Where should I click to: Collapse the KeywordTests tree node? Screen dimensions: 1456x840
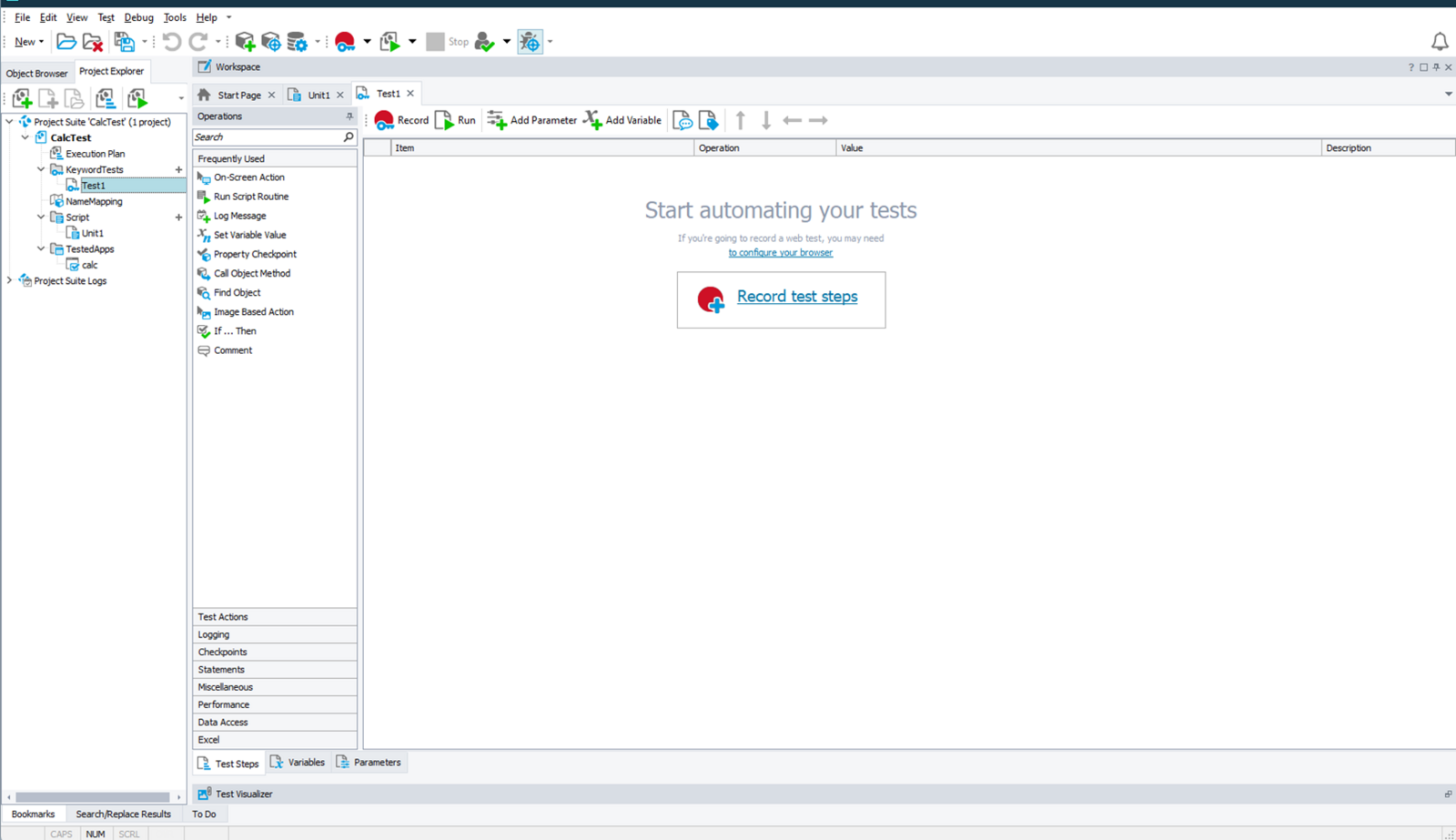[x=41, y=169]
